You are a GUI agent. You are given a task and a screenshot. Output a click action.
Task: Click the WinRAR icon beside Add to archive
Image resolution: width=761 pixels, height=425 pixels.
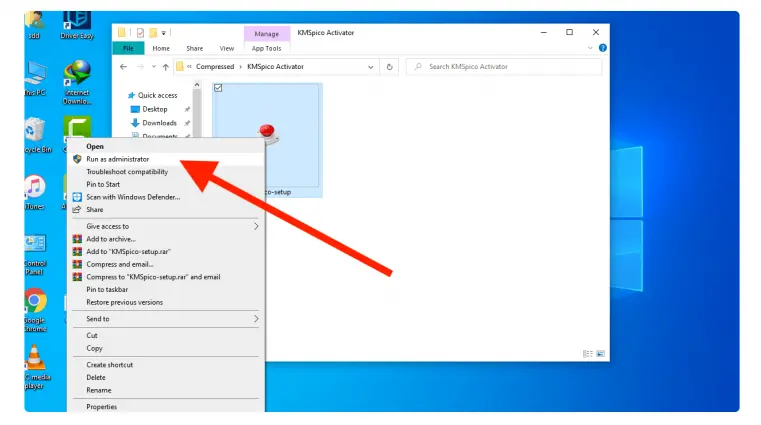(x=77, y=239)
